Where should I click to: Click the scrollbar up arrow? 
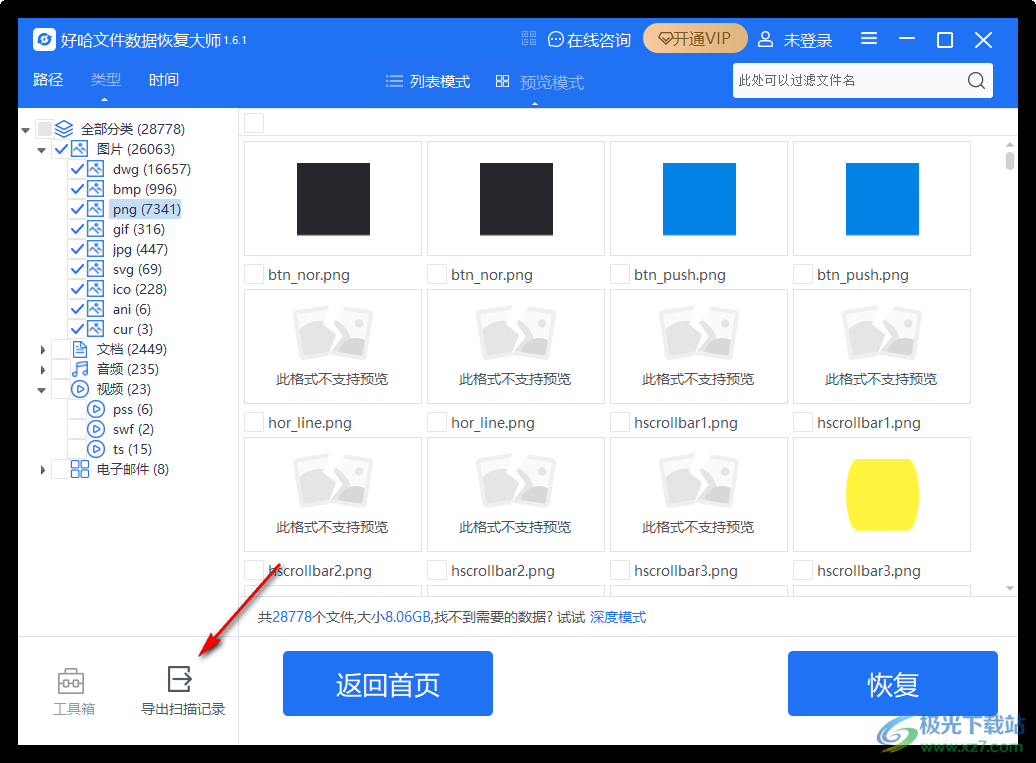1010,144
